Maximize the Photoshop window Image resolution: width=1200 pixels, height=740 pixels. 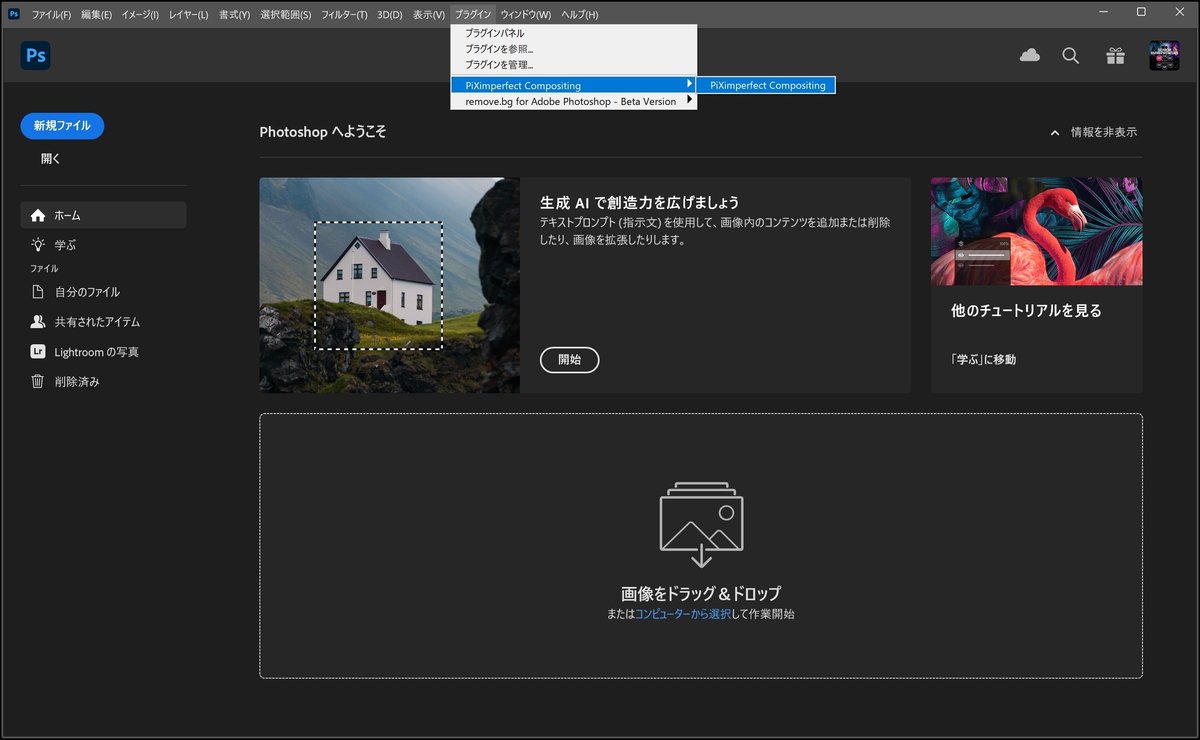pos(1141,12)
